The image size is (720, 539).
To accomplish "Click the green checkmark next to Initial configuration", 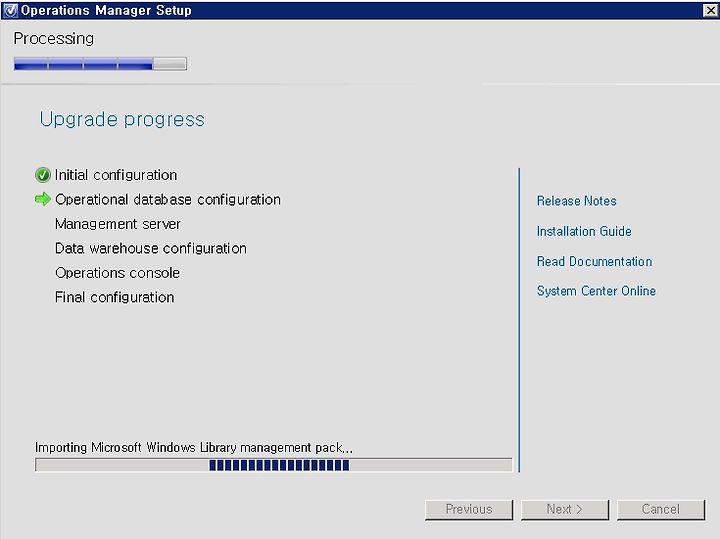I will coord(43,175).
